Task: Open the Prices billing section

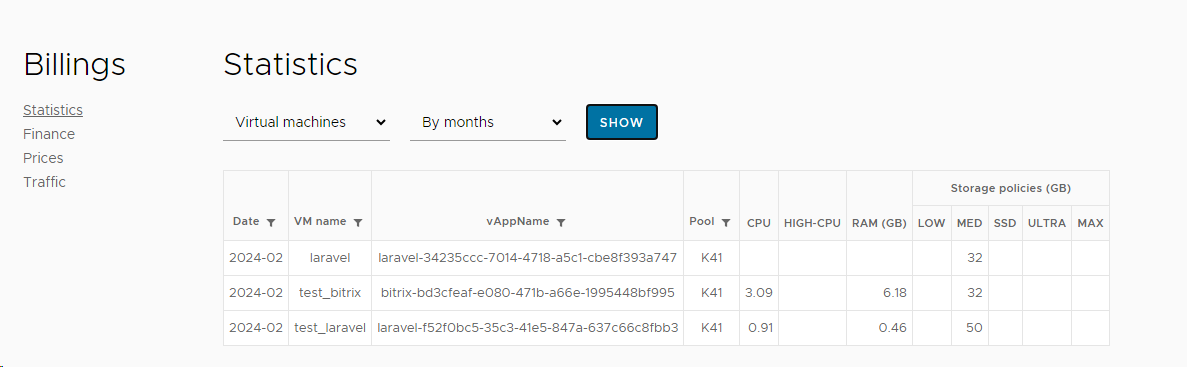Action: pos(43,158)
